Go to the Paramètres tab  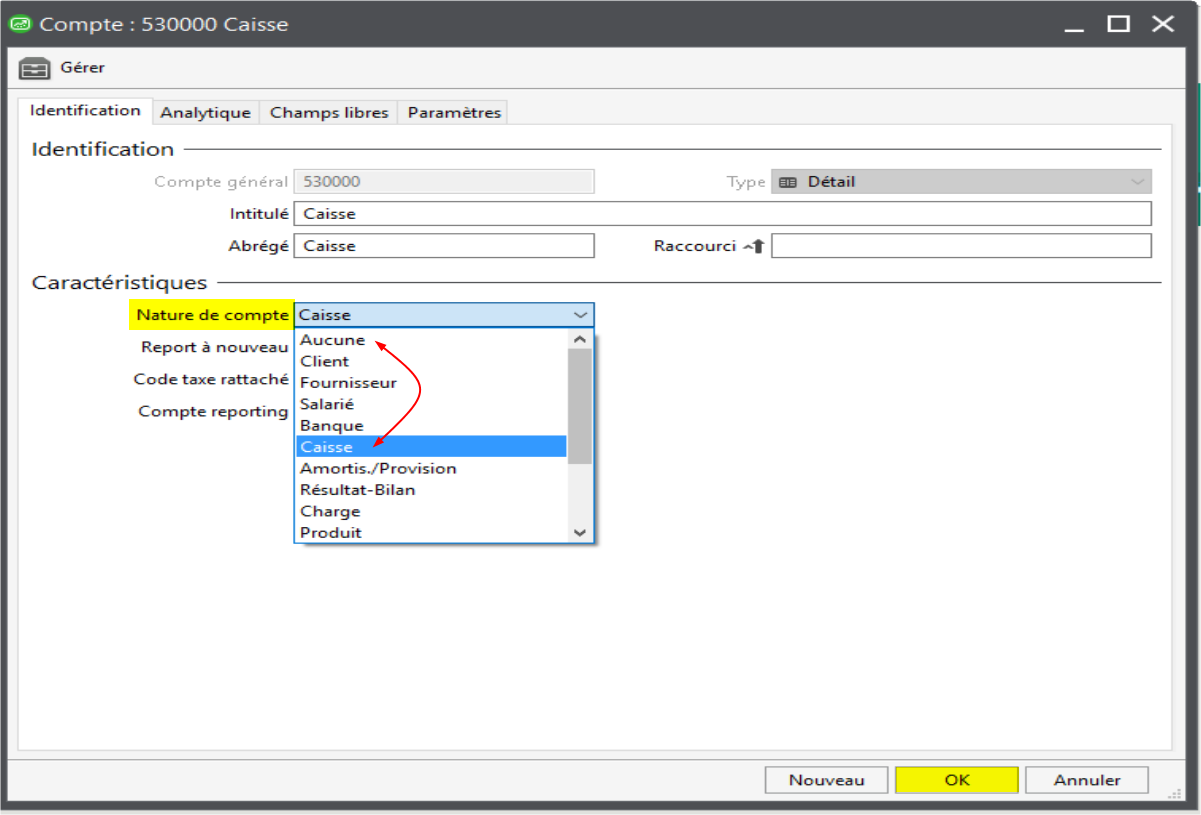(x=454, y=113)
